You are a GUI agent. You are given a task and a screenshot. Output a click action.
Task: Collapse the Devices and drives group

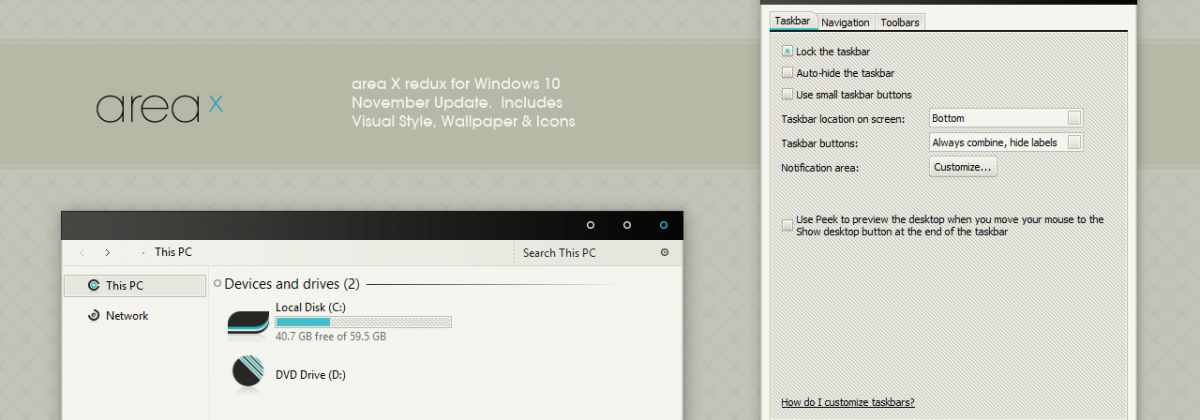coord(218,284)
